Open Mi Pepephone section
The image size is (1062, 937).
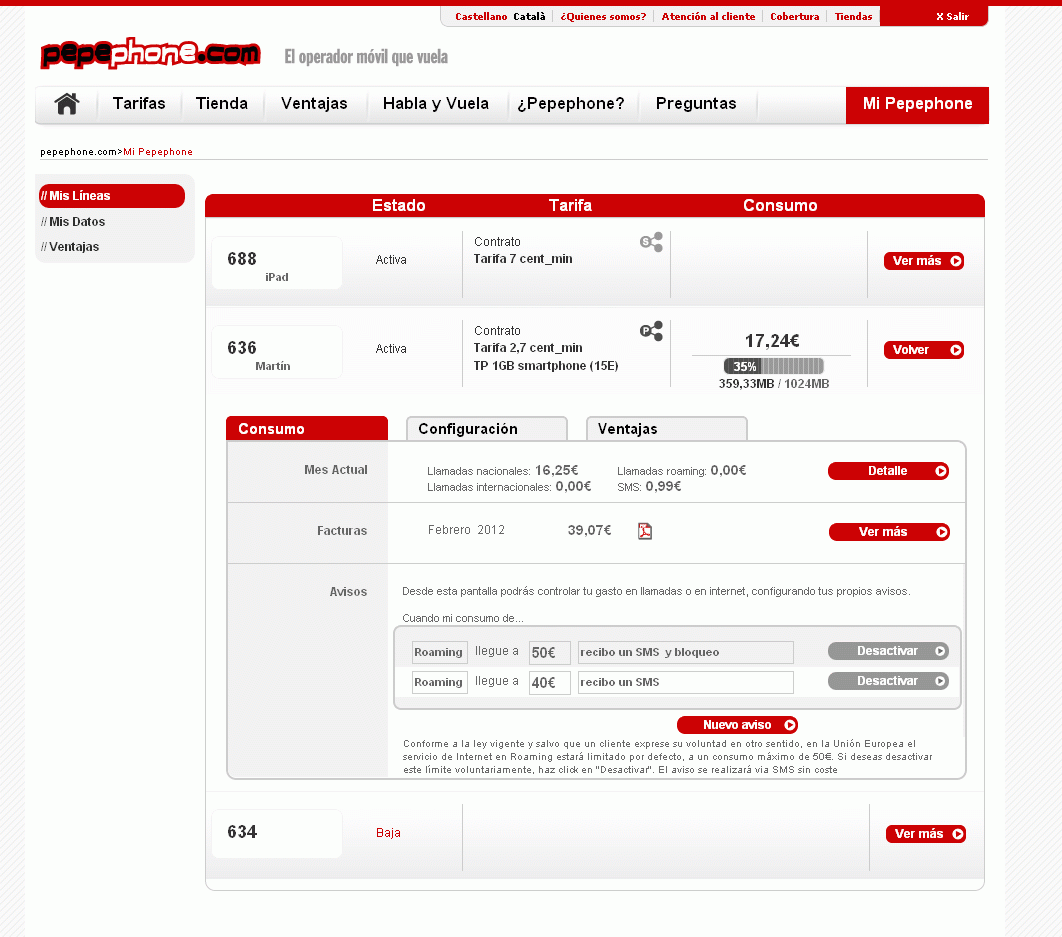(917, 105)
